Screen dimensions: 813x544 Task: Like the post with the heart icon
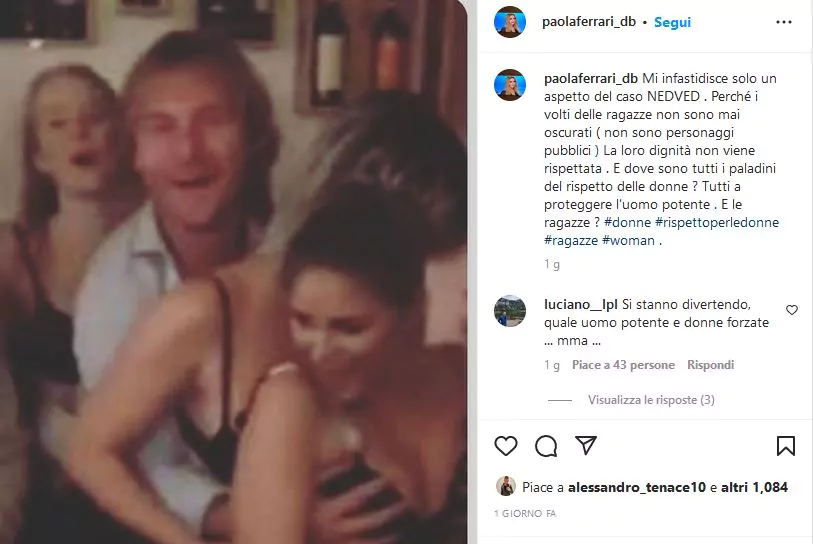coord(506,446)
